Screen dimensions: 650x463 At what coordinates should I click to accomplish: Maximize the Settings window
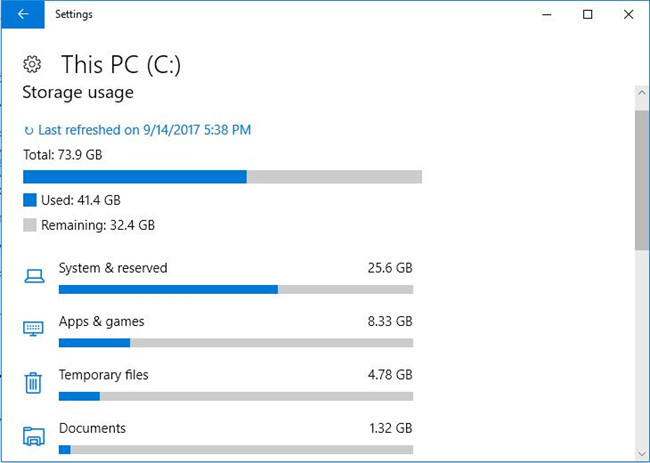(x=587, y=15)
